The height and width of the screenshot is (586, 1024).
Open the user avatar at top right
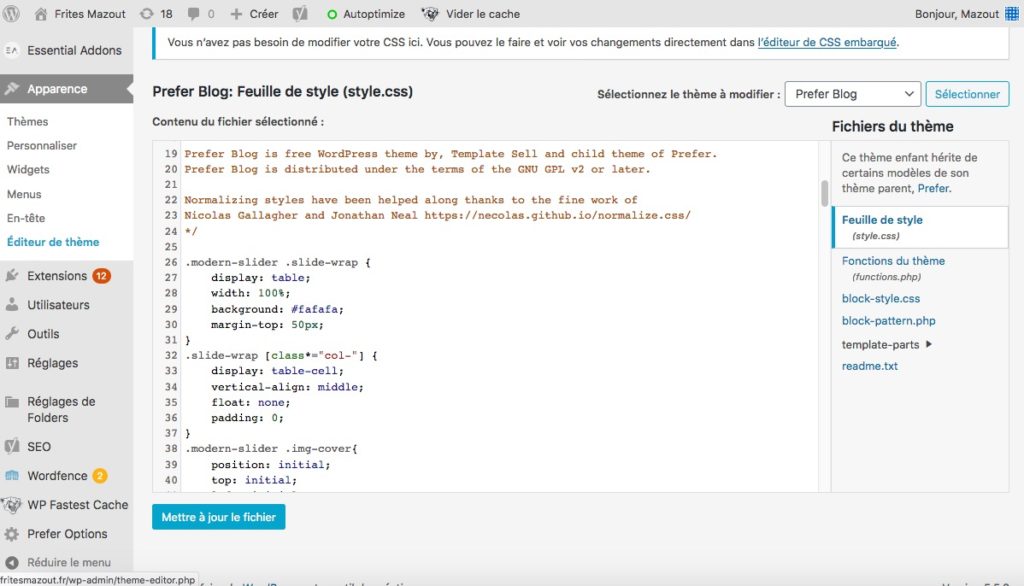pyautogui.click(x=1012, y=14)
